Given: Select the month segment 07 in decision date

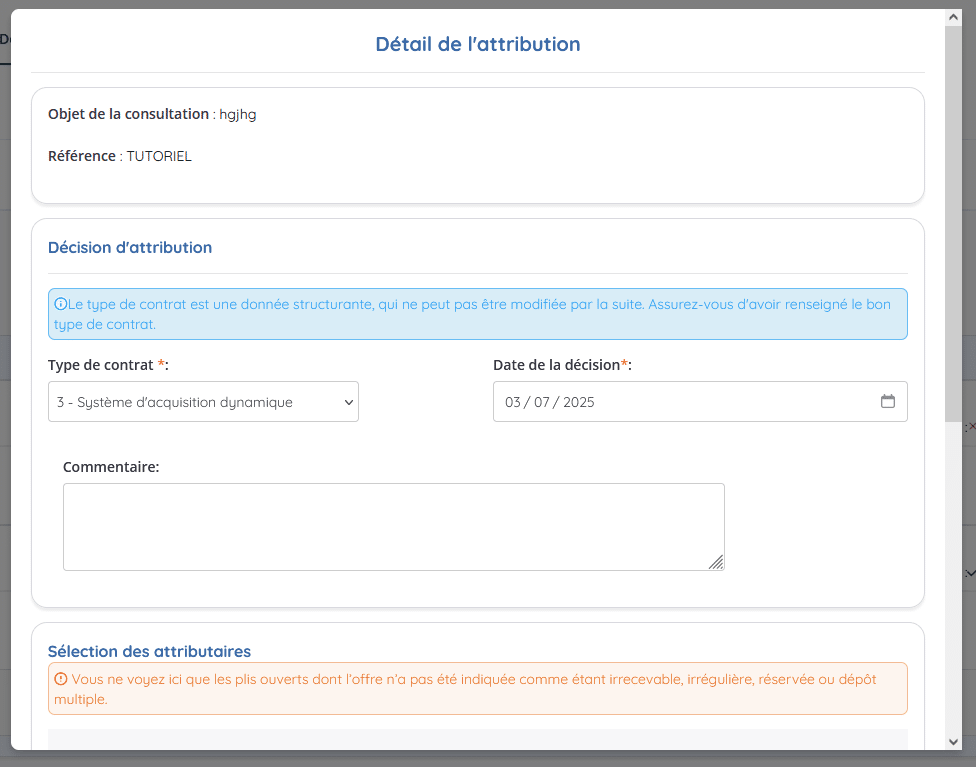Looking at the screenshot, I should click(542, 402).
